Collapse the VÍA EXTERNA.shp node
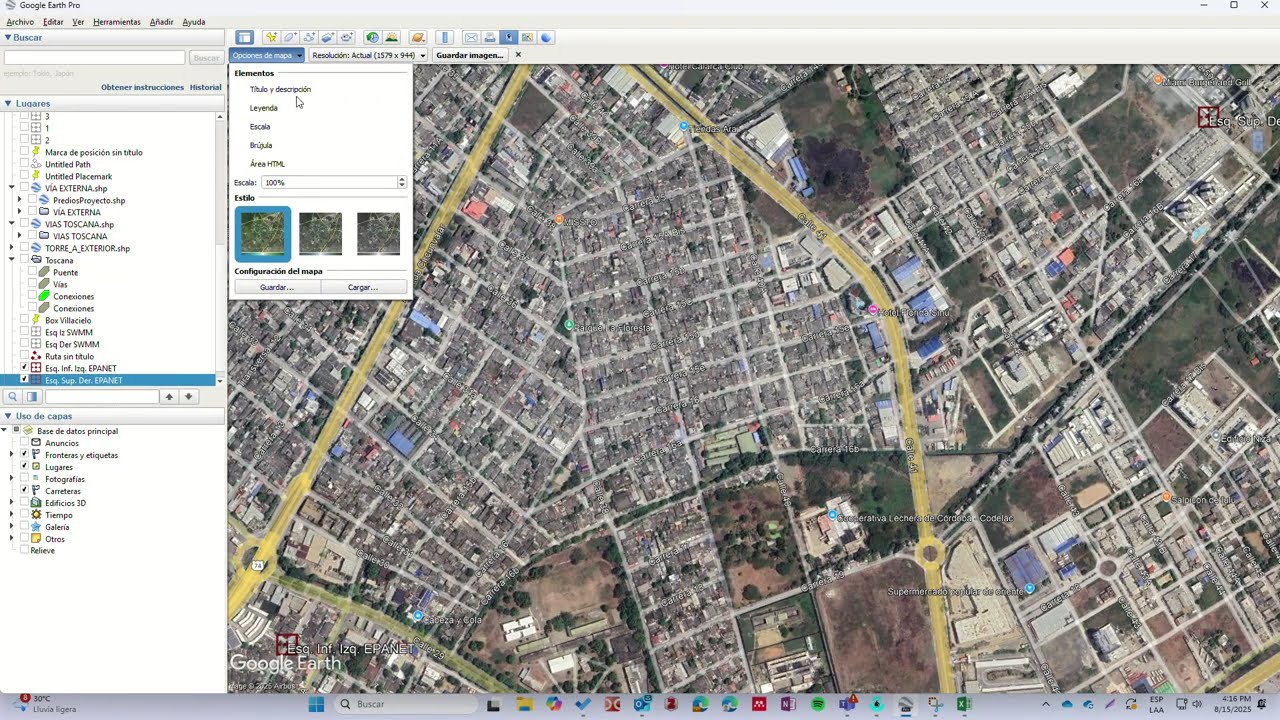Screen dimensions: 1280x720 [x=11, y=188]
